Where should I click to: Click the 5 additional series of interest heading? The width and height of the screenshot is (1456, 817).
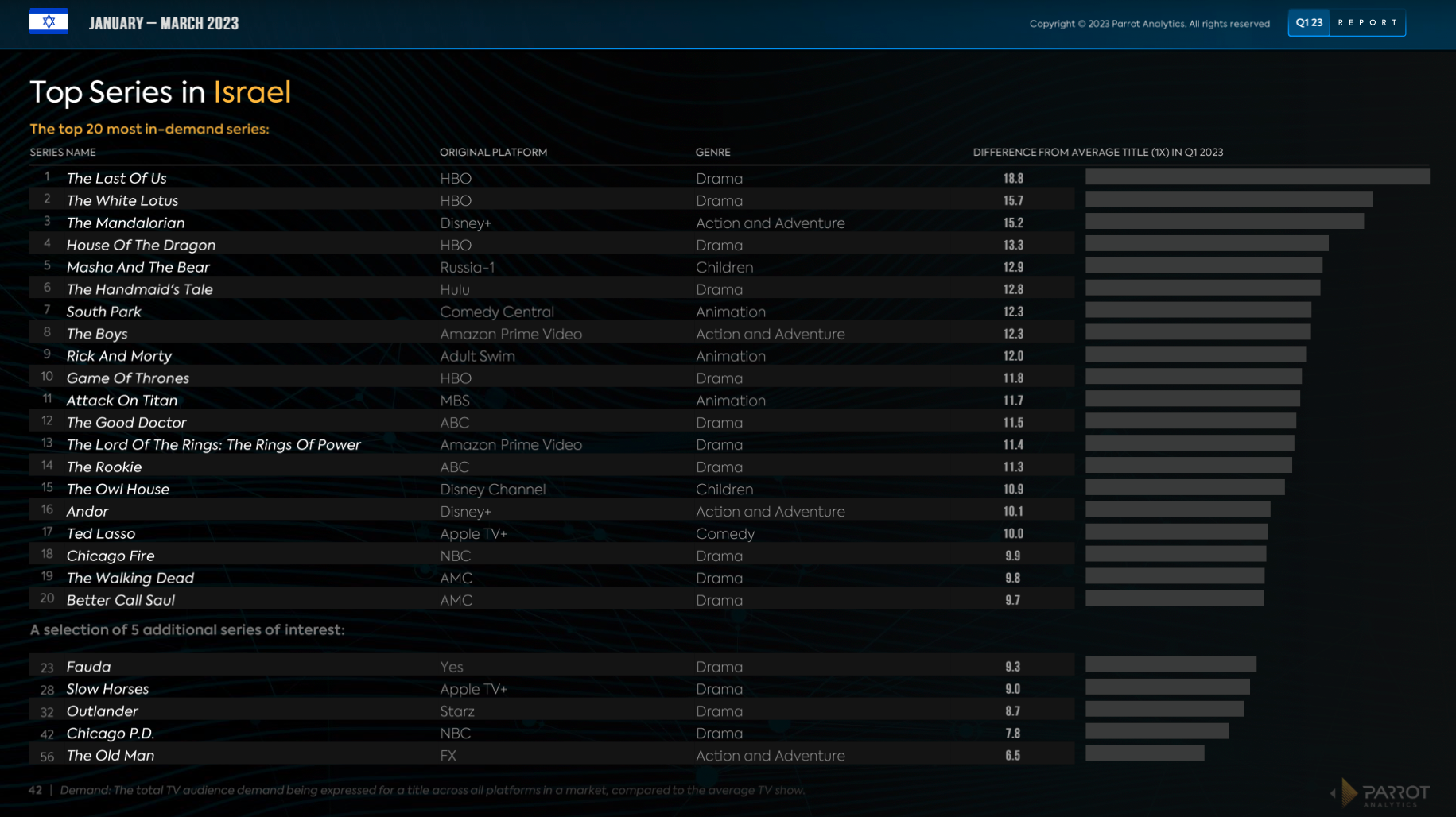click(187, 629)
